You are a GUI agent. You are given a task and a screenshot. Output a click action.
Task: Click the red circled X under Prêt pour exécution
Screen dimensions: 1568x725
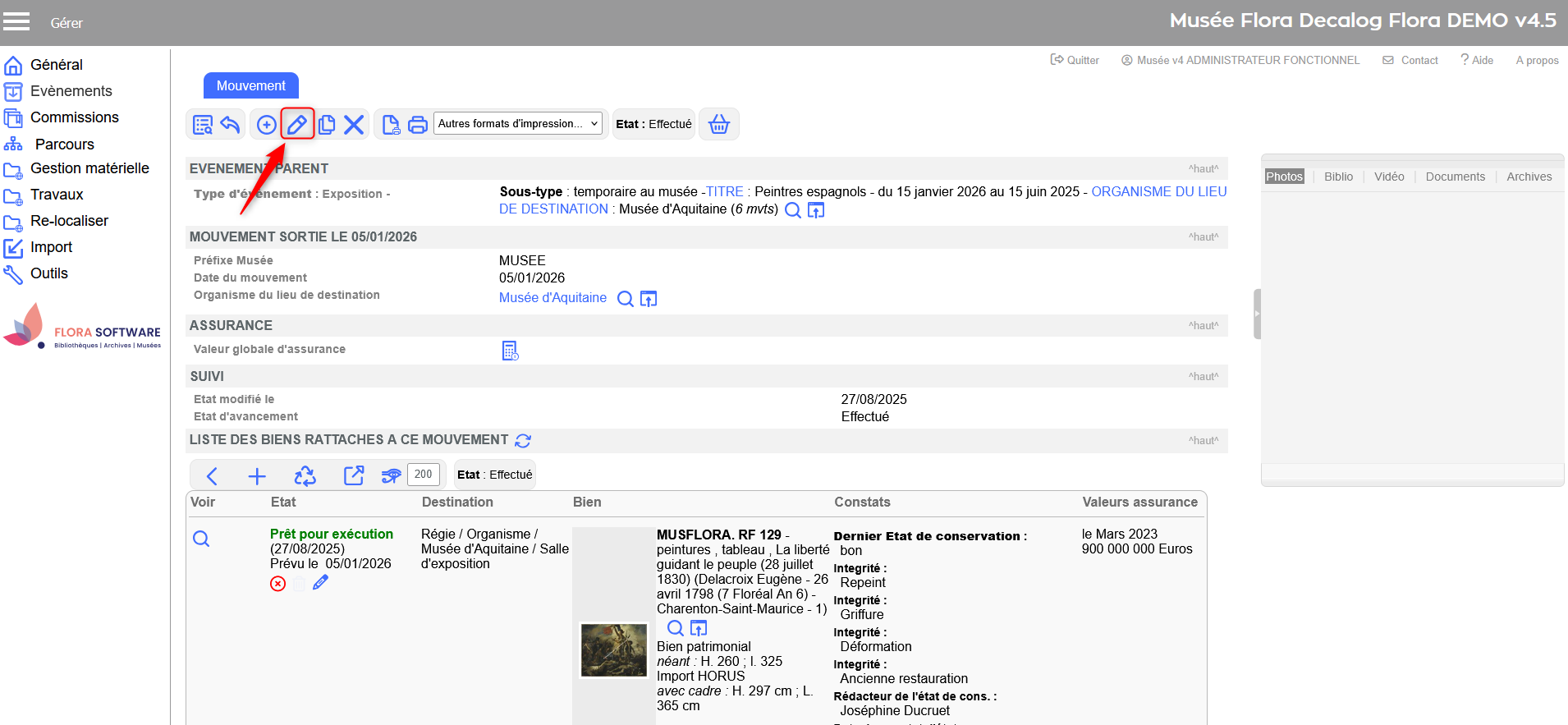[x=278, y=584]
